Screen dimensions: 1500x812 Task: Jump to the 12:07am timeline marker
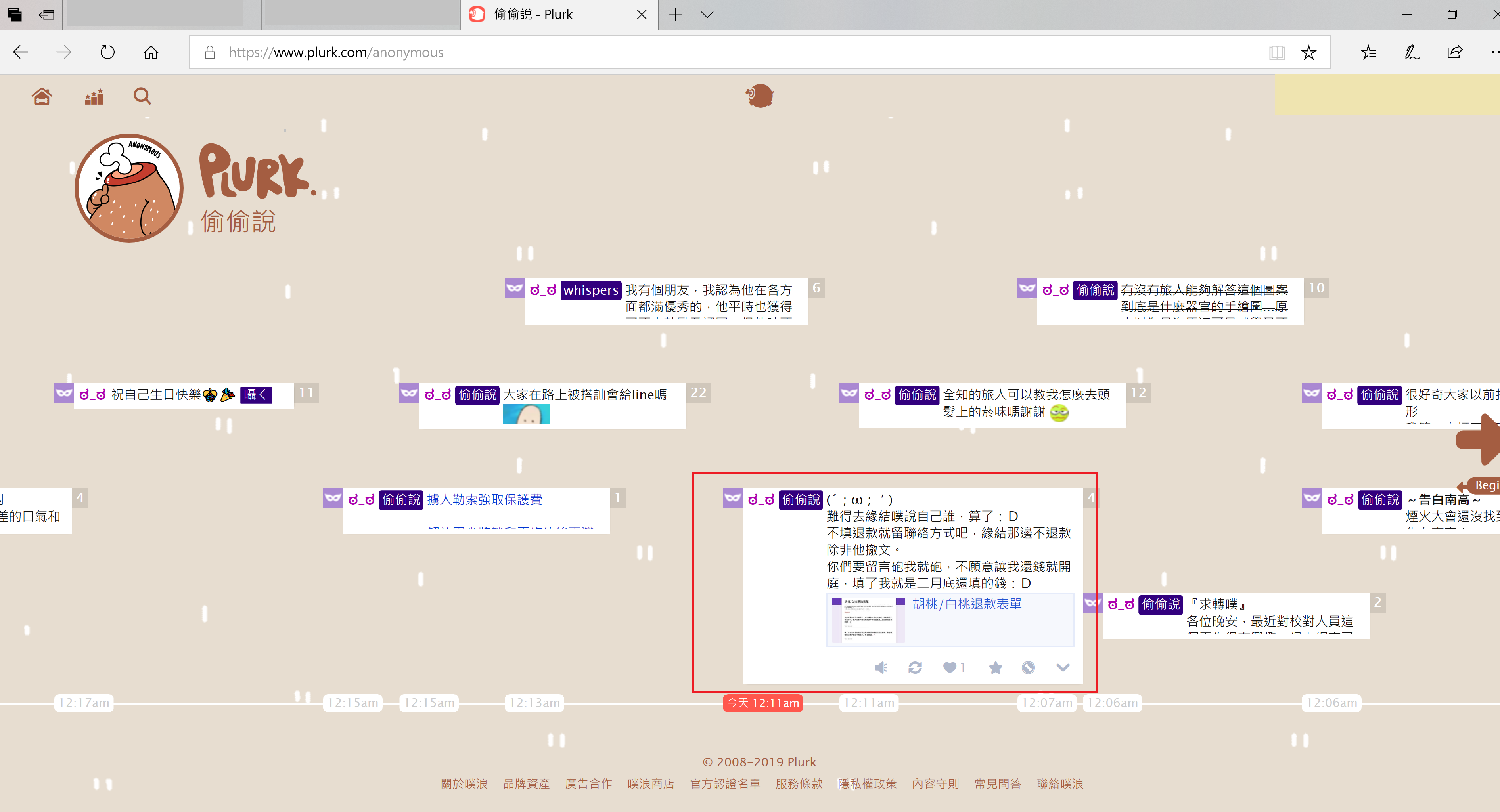point(1047,703)
